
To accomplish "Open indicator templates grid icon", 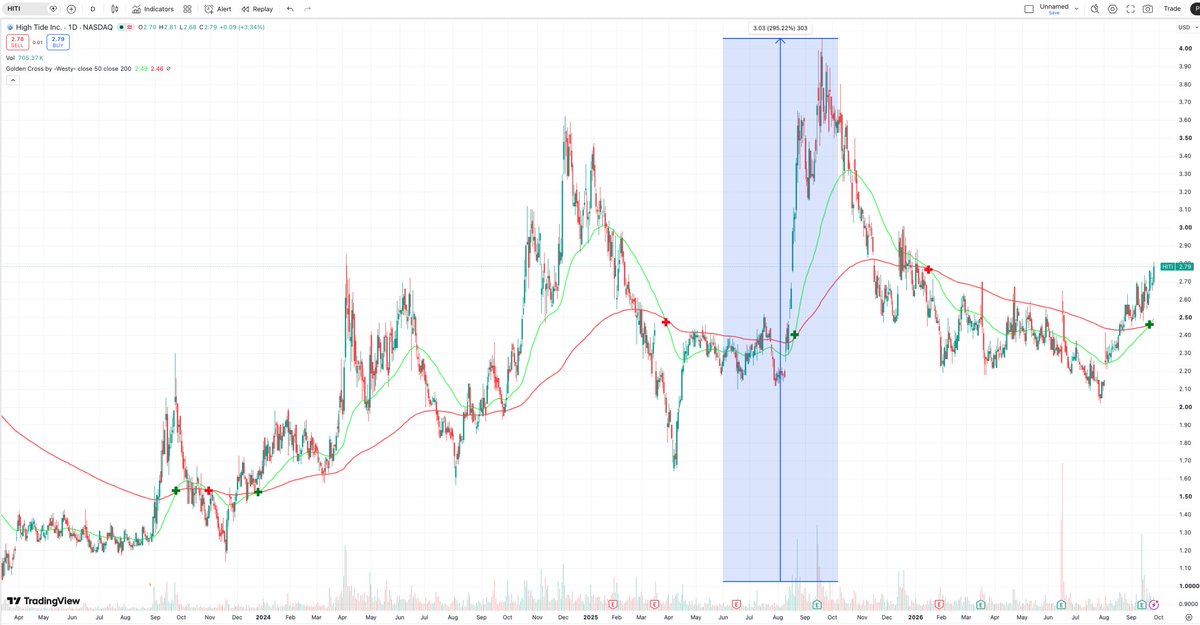I will (187, 8).
